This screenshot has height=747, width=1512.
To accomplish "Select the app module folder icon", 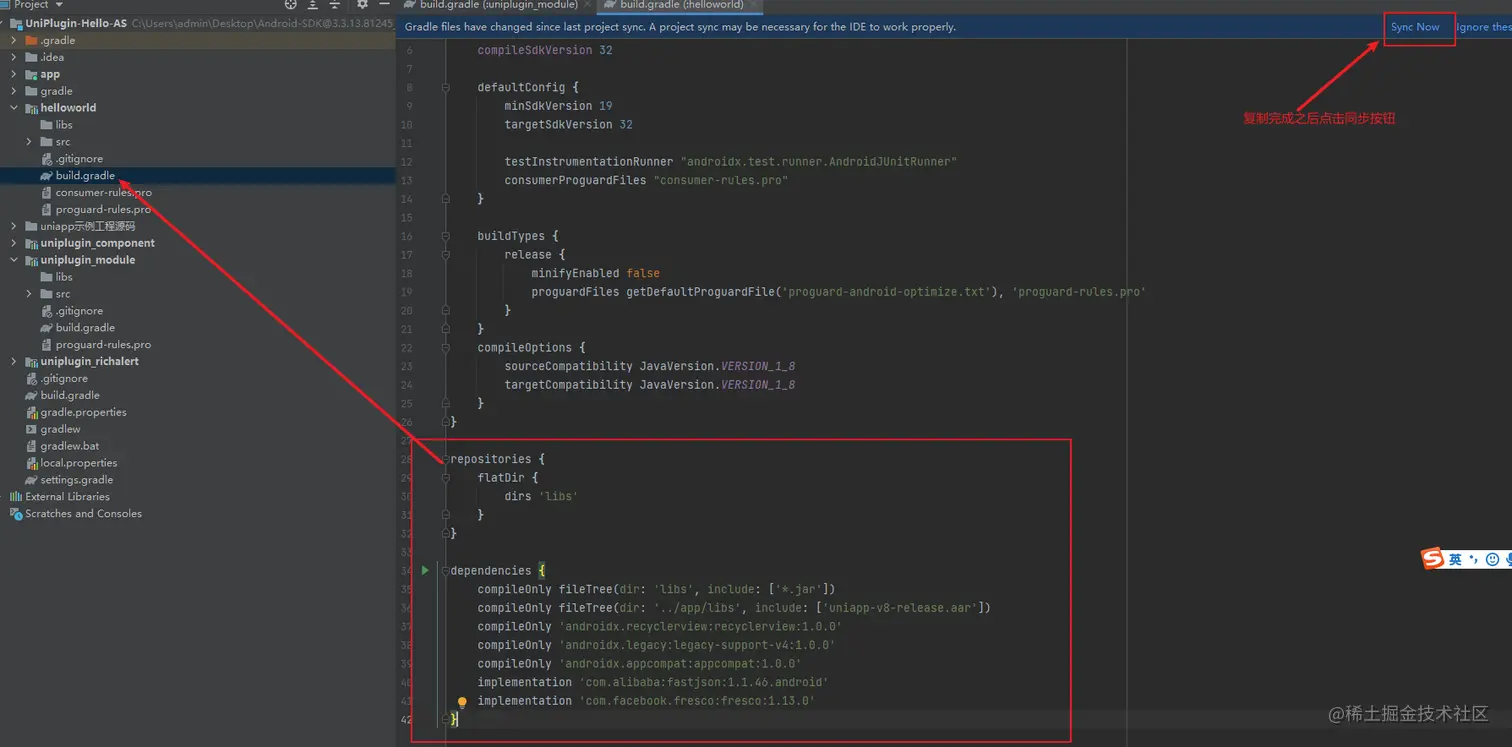I will pyautogui.click(x=31, y=74).
